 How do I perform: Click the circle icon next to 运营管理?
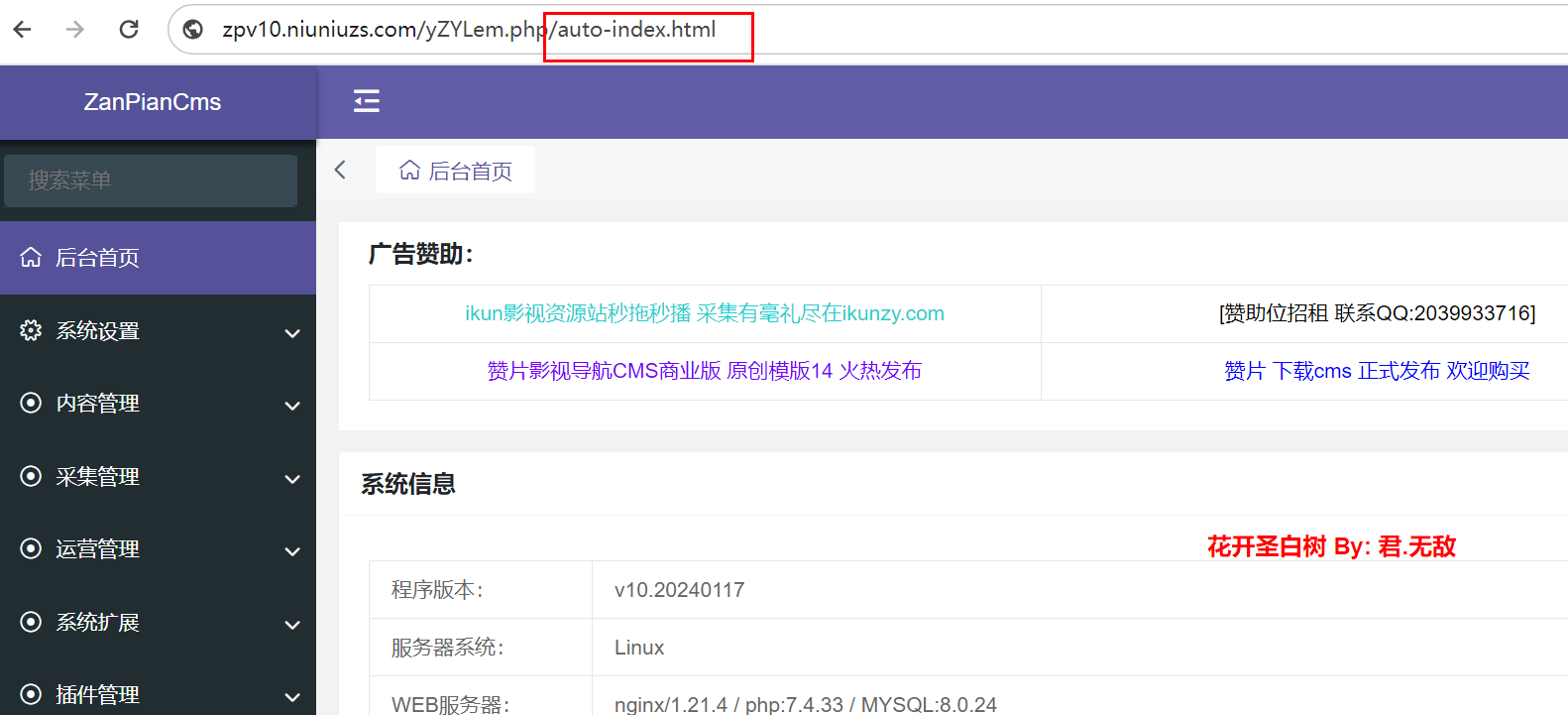(31, 548)
